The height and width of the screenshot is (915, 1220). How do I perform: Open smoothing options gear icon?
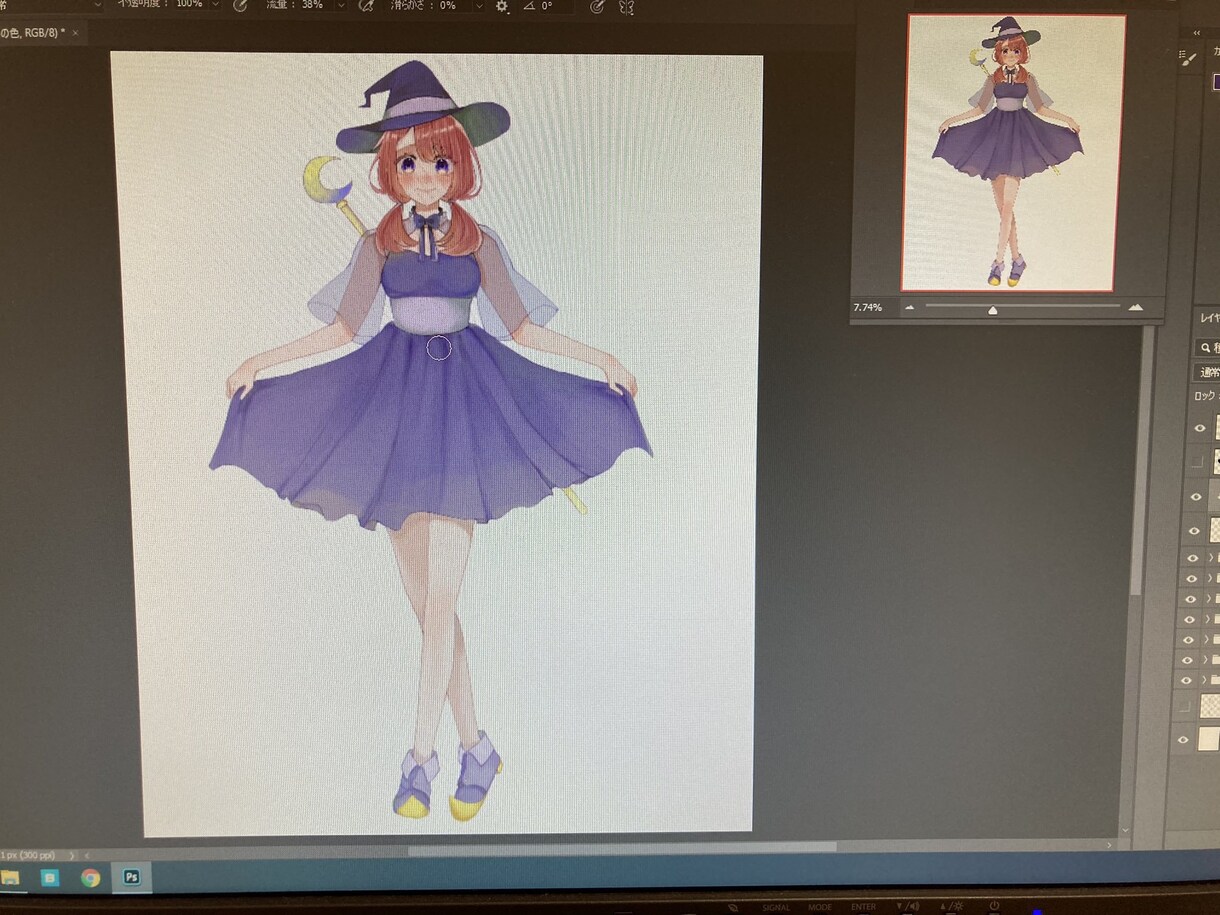tap(501, 6)
